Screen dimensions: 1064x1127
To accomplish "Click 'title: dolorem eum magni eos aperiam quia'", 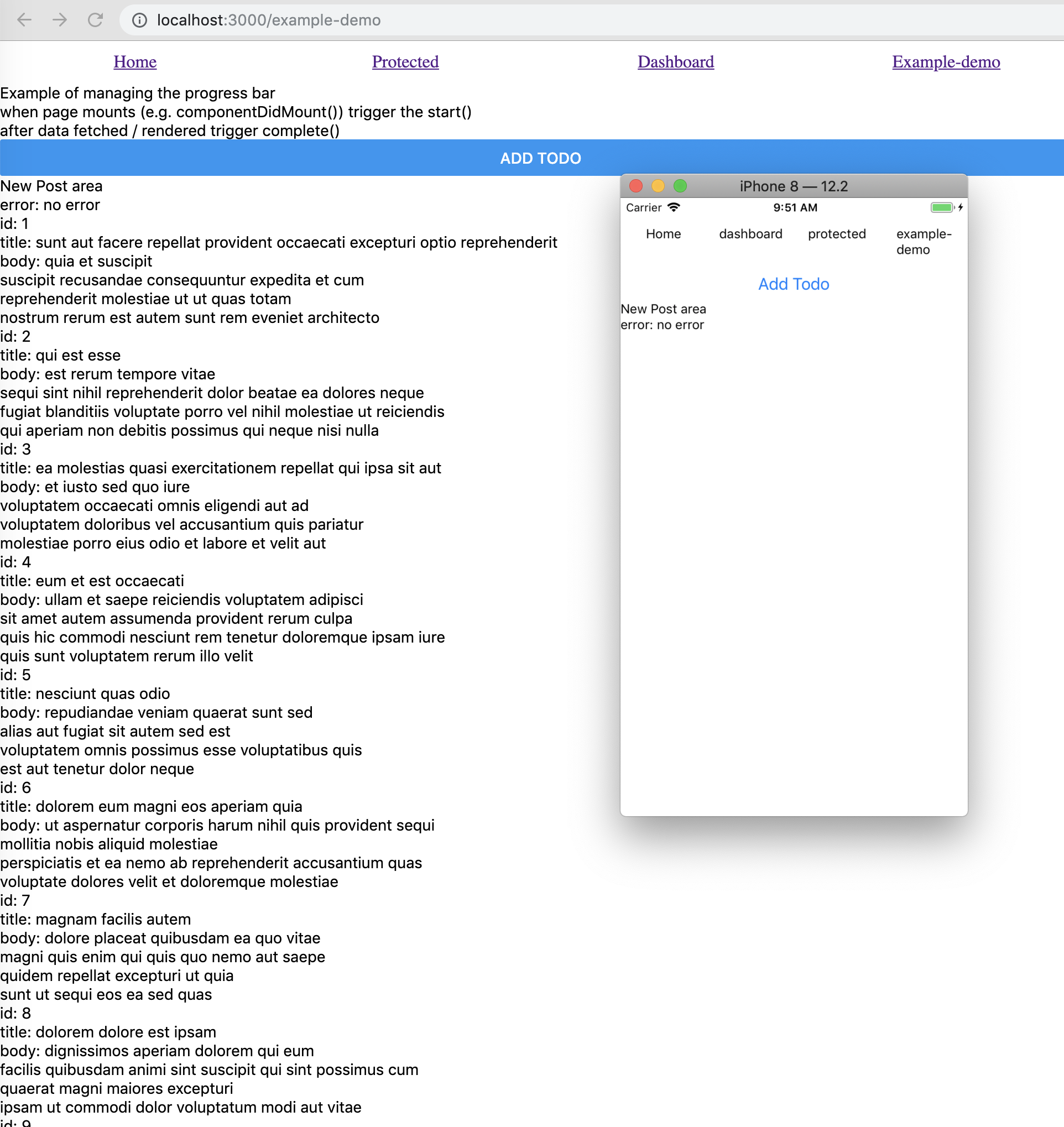I will 151,806.
